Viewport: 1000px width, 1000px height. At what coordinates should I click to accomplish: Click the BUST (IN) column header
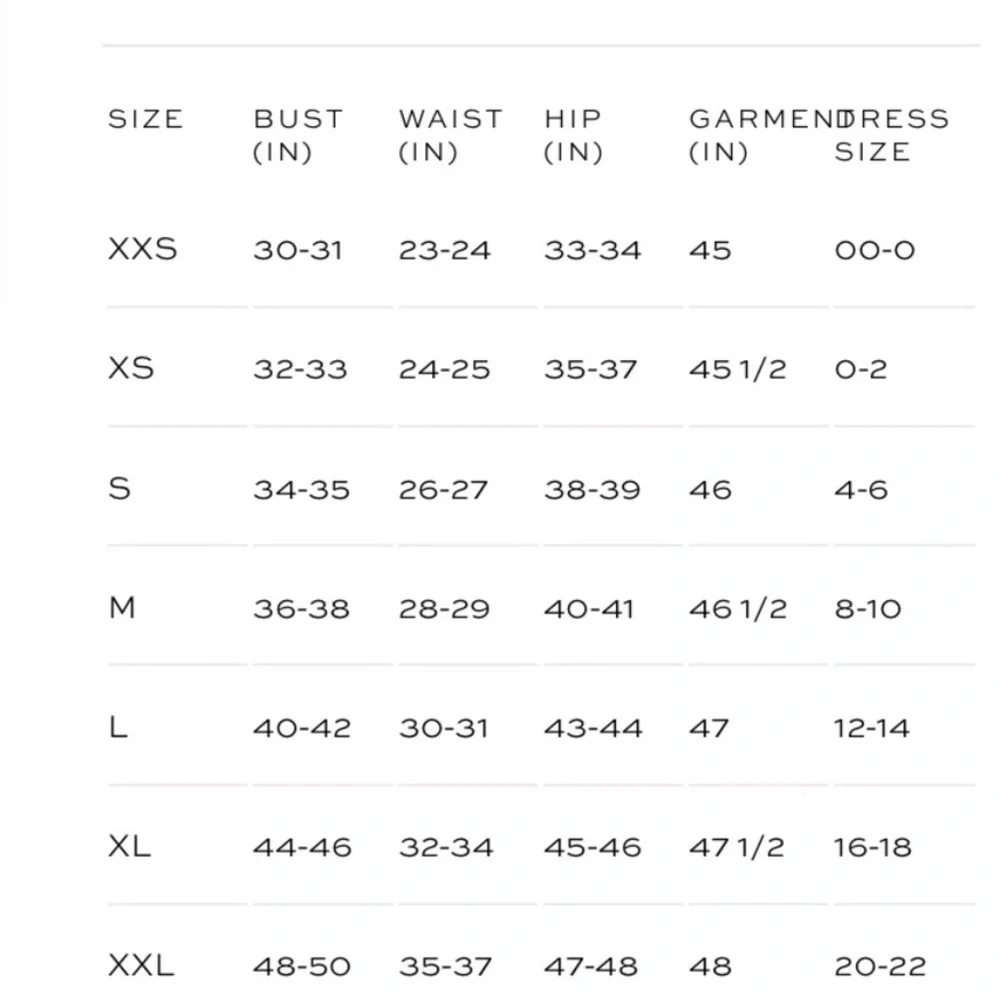tap(297, 135)
